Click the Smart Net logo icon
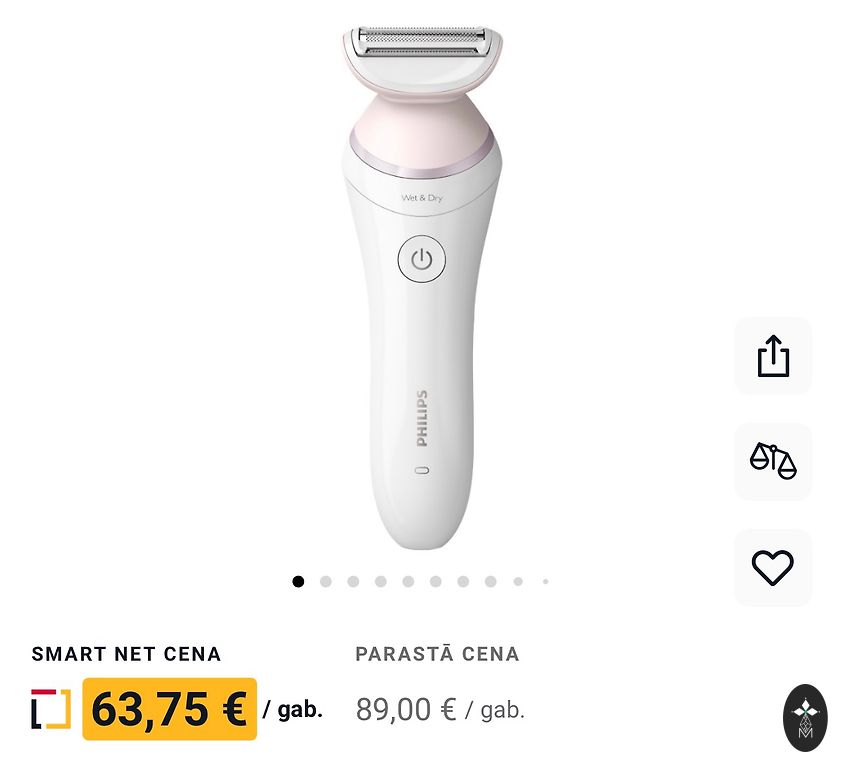 51,709
